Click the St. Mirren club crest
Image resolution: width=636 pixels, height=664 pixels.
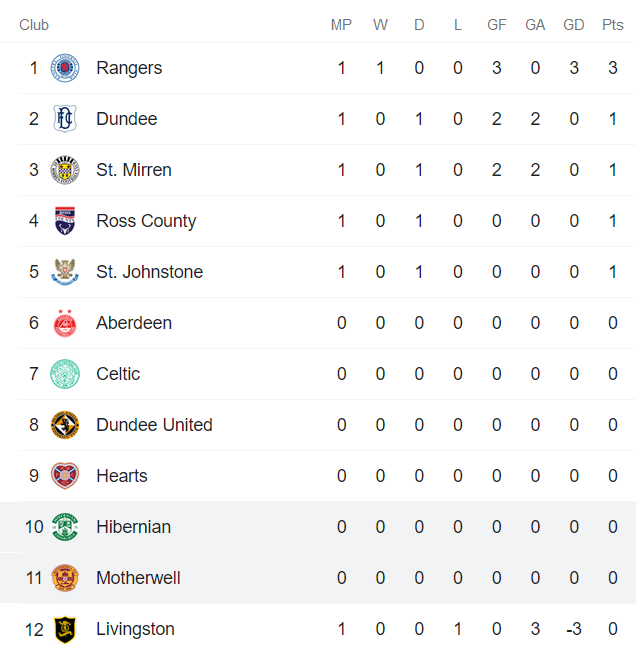pyautogui.click(x=65, y=170)
